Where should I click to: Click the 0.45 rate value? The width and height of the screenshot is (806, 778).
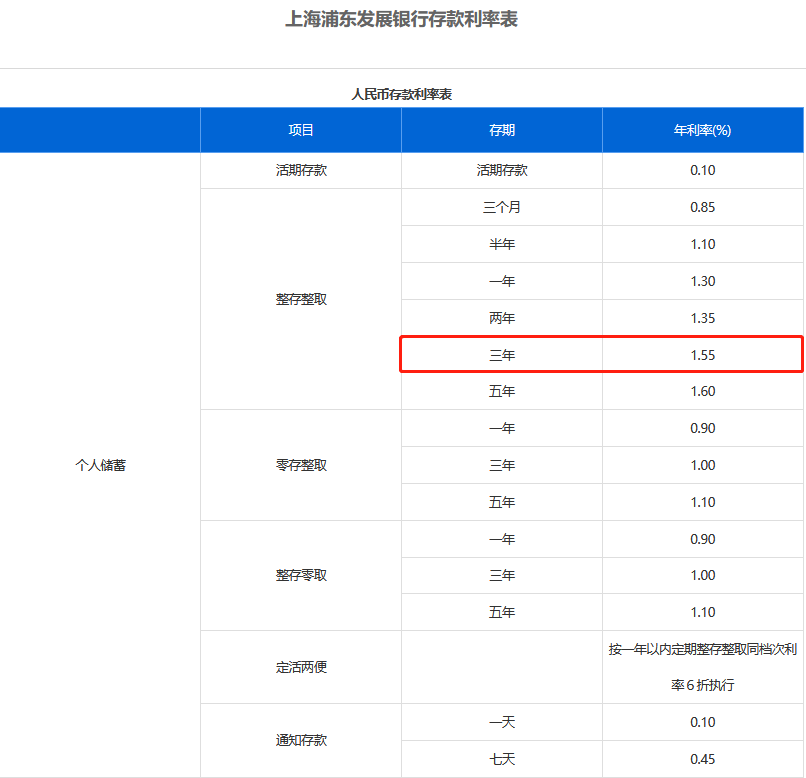[x=703, y=759]
